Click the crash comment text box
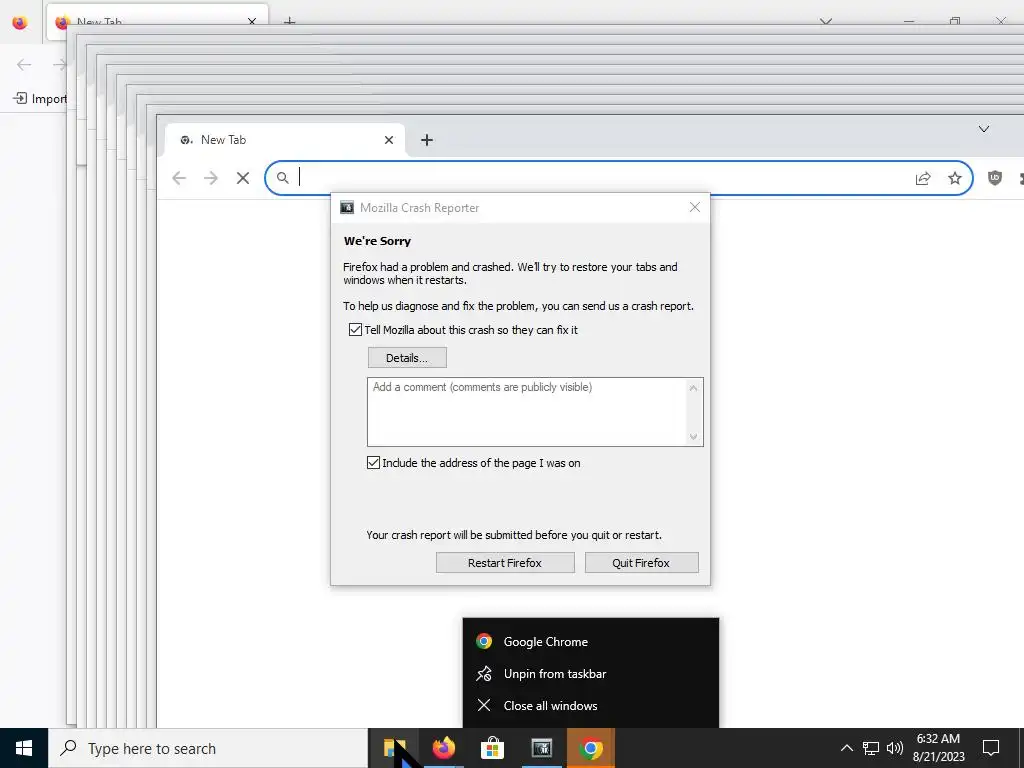This screenshot has width=1024, height=768. point(535,412)
